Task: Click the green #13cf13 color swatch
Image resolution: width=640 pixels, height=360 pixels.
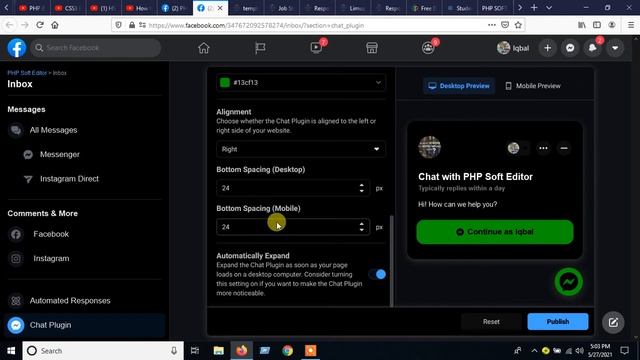Action: [225, 82]
